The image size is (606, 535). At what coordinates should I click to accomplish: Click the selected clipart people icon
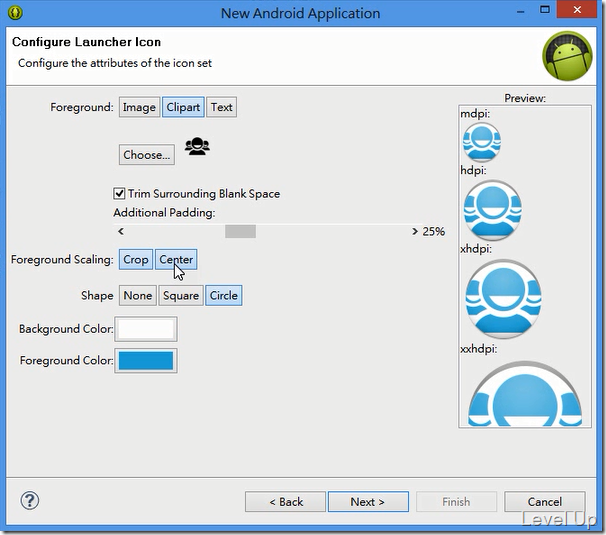click(x=197, y=147)
